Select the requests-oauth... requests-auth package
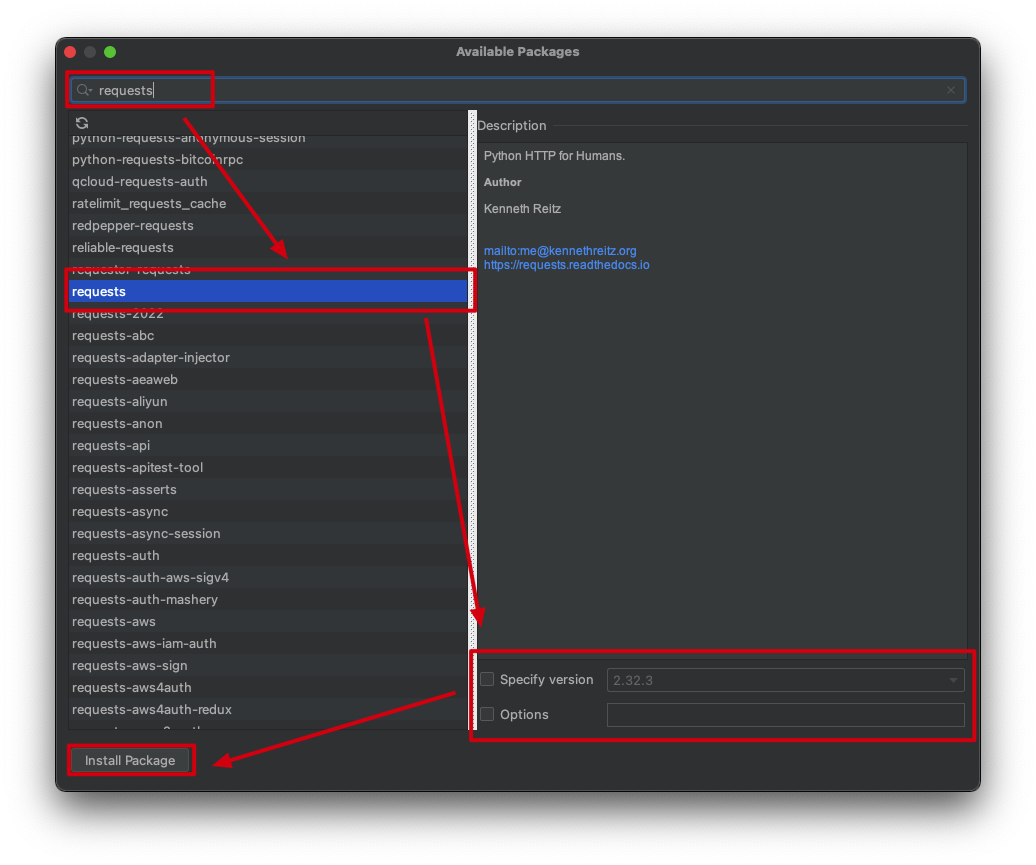The height and width of the screenshot is (865, 1036). tap(116, 555)
